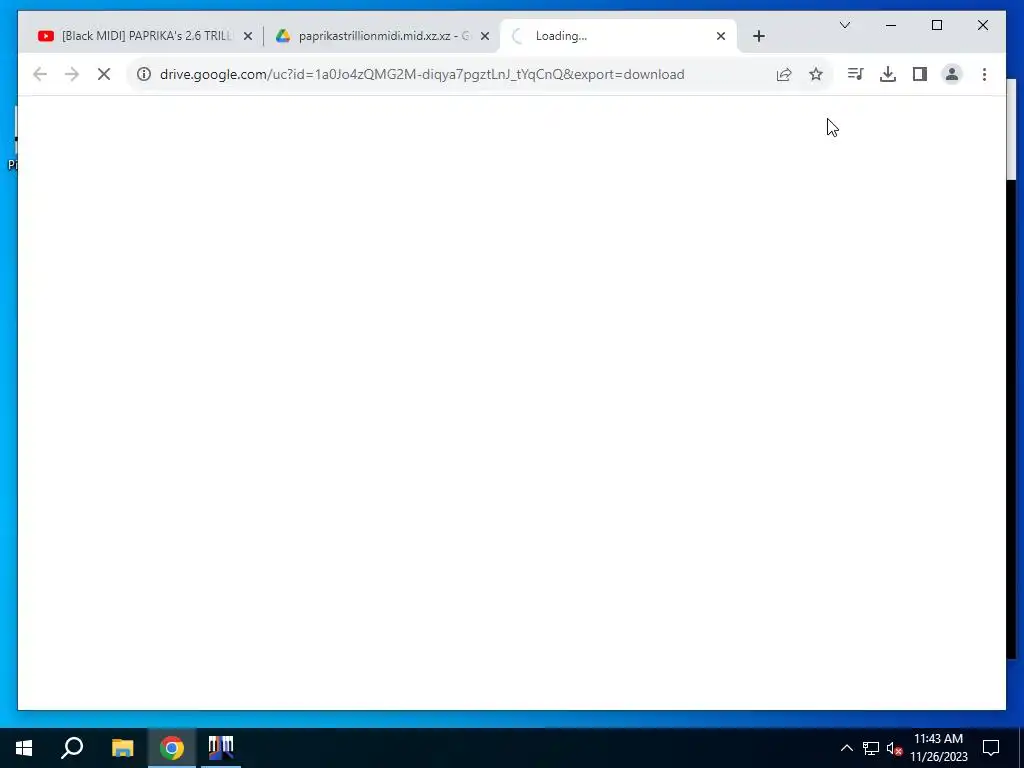Show hidden system tray icons
The height and width of the screenshot is (768, 1024).
pyautogui.click(x=846, y=748)
